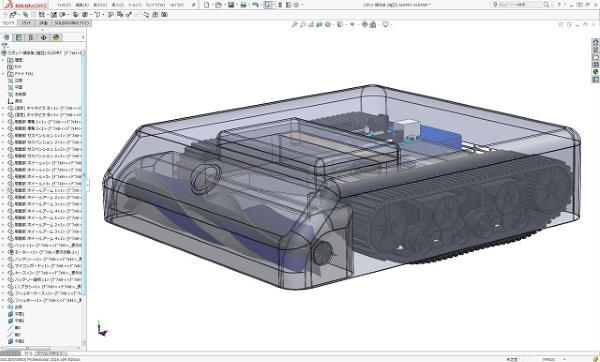Select the ケース<2> component in tree
The image size is (600, 362).
pyautogui.click(x=44, y=272)
